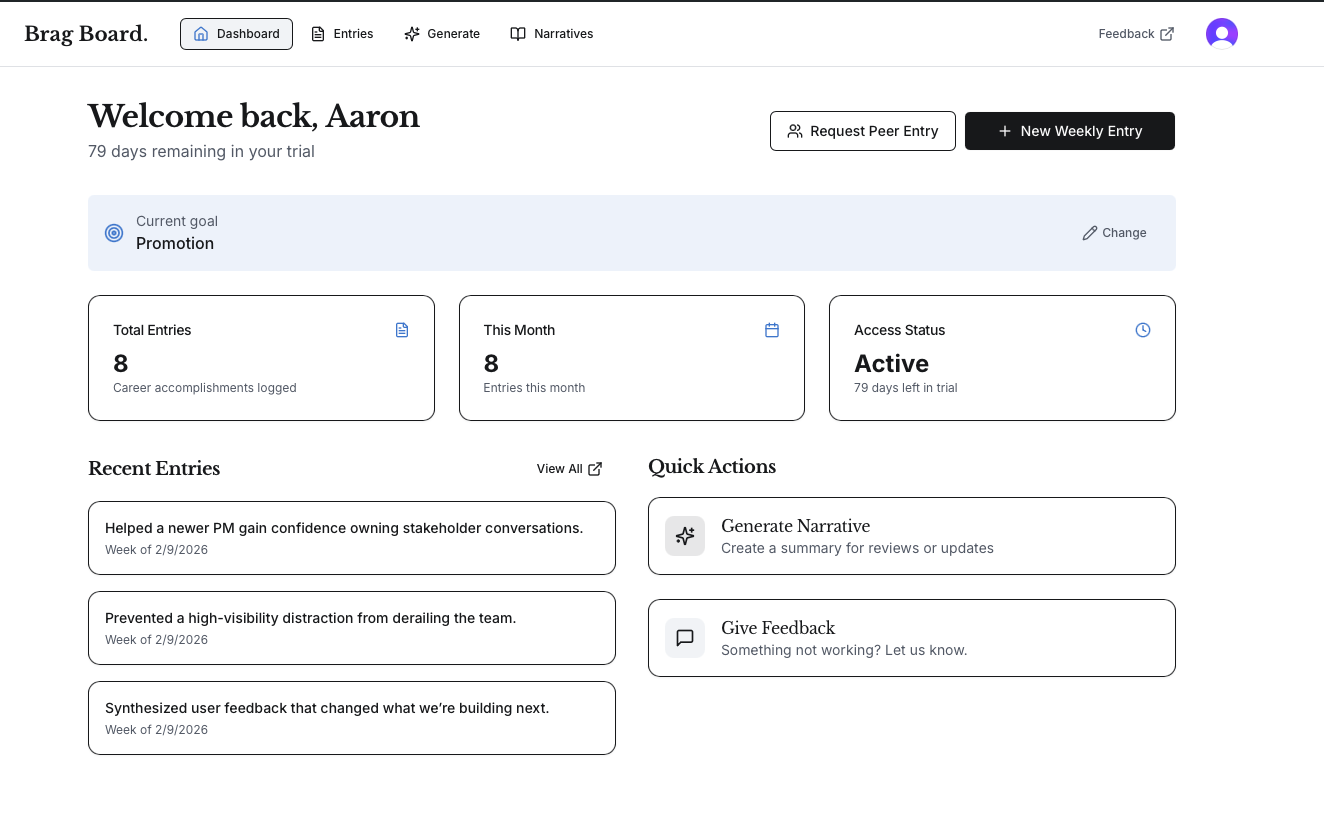Screen dimensions: 1324x814
Task: Click the sparkle icon in Generate Narrative
Action: 685,536
